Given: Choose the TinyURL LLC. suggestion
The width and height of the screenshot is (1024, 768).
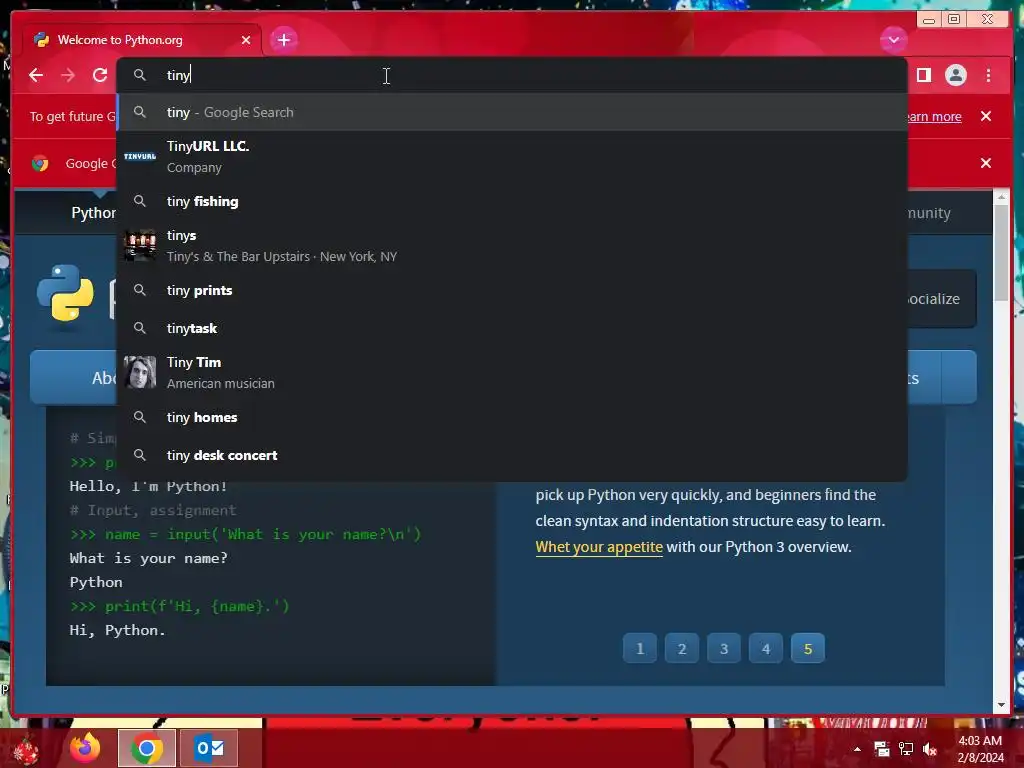Looking at the screenshot, I should 512,157.
